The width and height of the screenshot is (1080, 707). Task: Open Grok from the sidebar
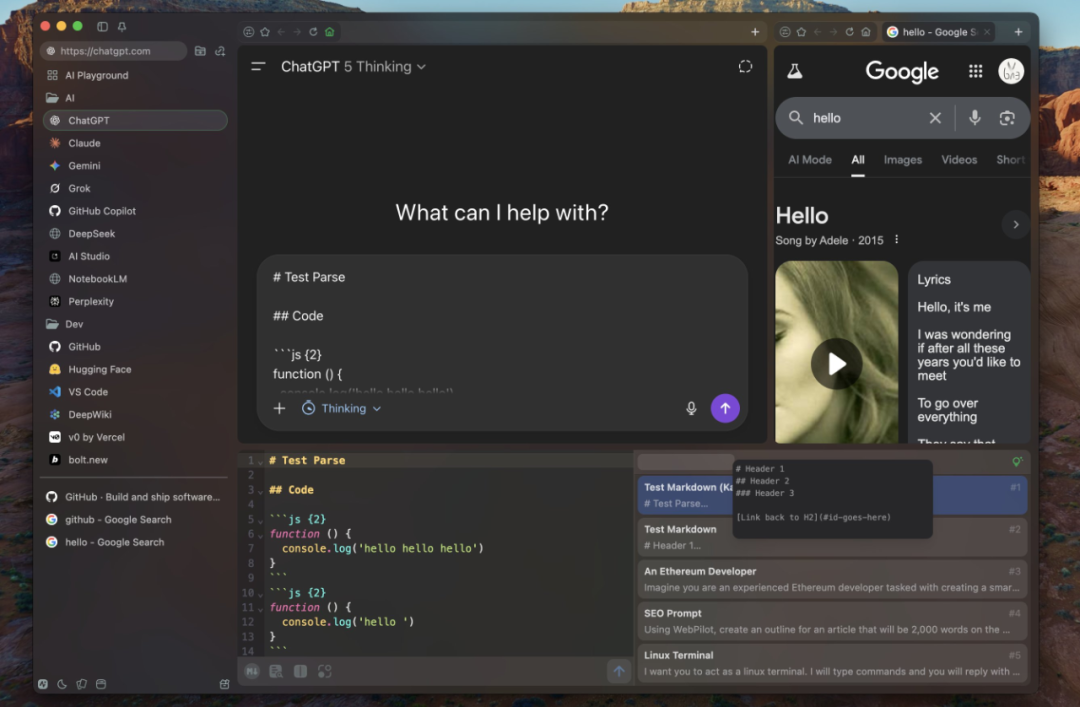(x=135, y=188)
